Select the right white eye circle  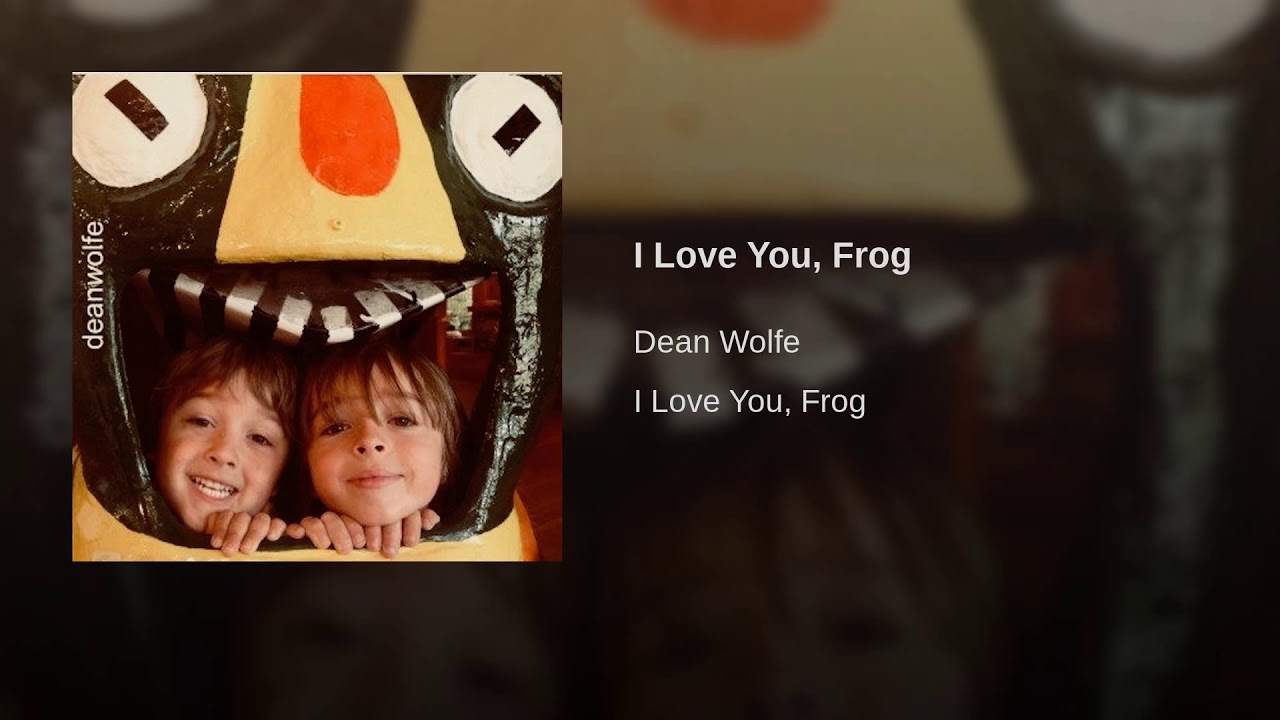(x=505, y=136)
